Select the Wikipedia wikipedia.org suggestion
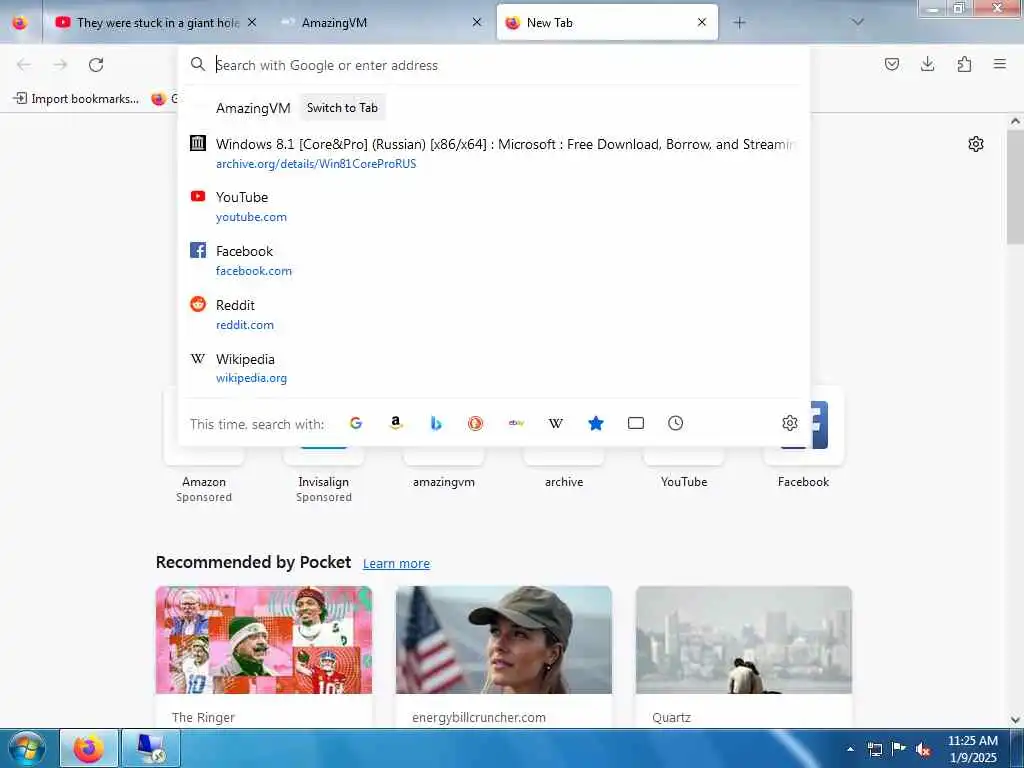 click(494, 368)
